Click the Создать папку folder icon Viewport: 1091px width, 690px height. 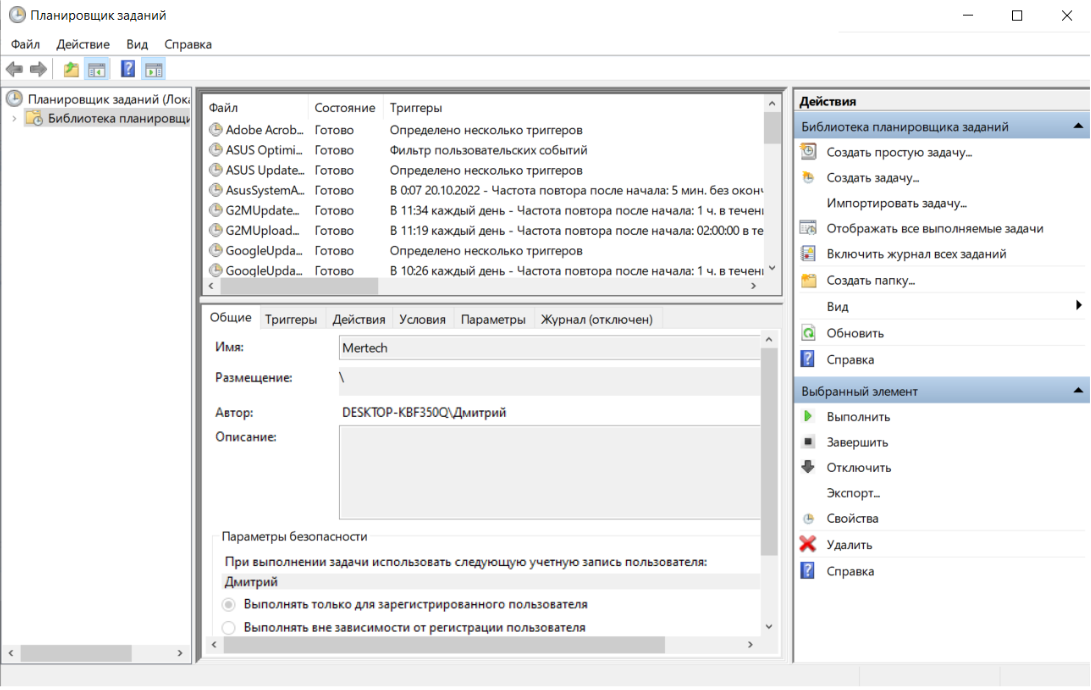[808, 280]
